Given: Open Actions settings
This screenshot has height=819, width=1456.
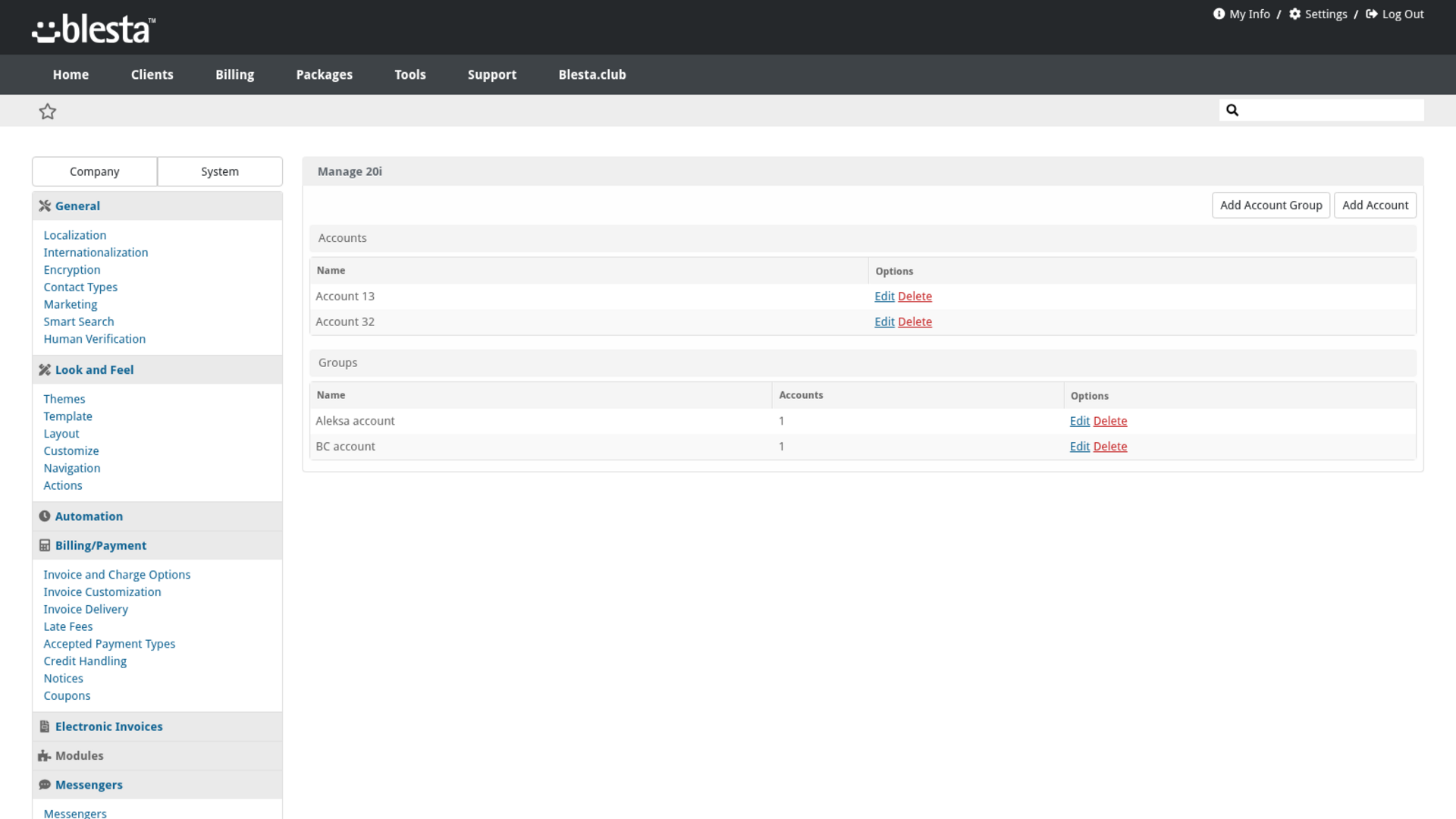Looking at the screenshot, I should coord(63,485).
